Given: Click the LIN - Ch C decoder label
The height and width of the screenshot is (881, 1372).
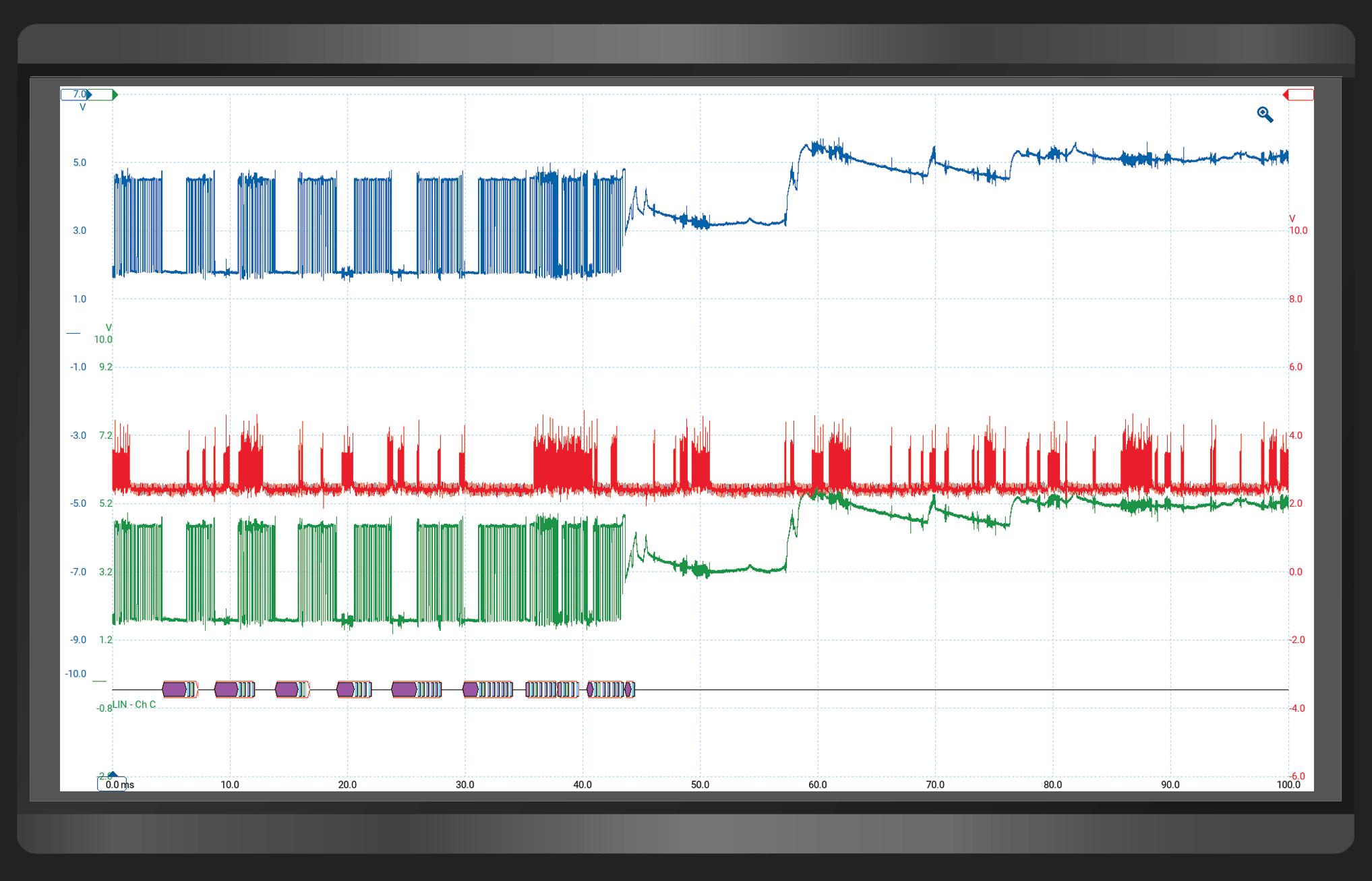Looking at the screenshot, I should (134, 704).
